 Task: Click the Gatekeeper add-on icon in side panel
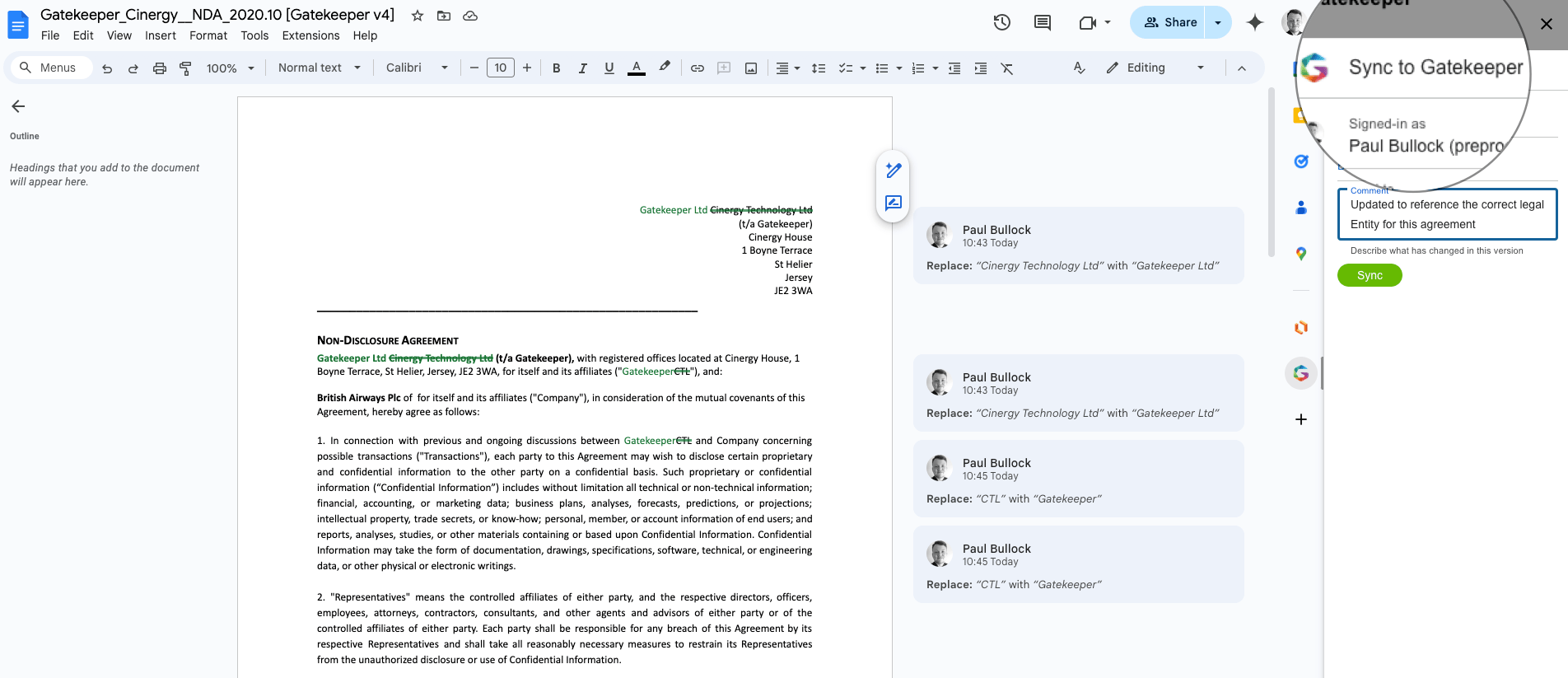pyautogui.click(x=1301, y=373)
